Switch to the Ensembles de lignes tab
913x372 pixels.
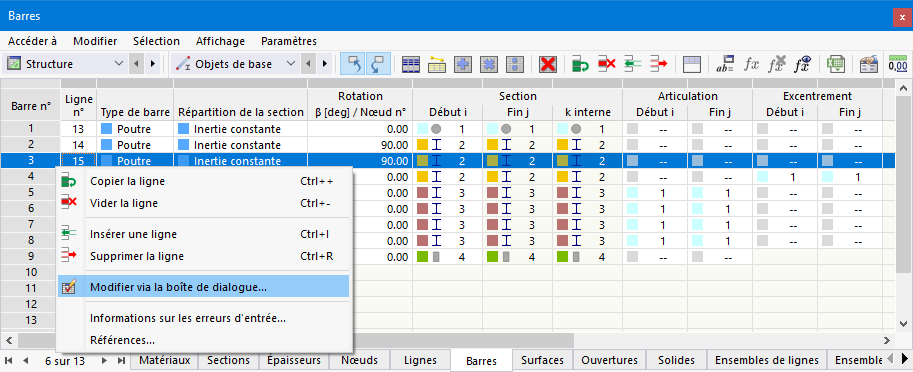click(767, 360)
